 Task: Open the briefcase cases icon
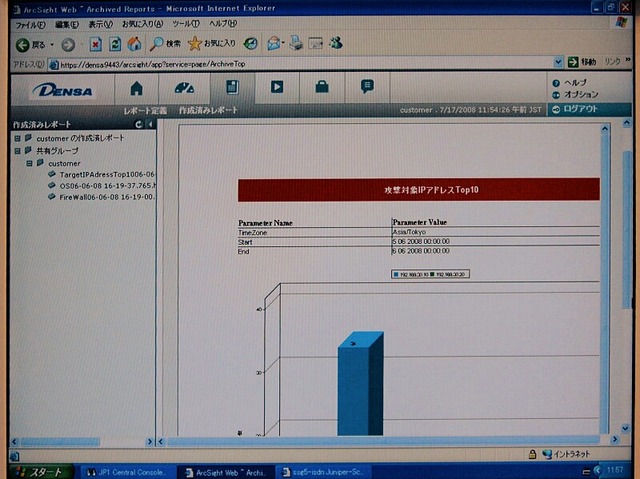click(x=322, y=86)
